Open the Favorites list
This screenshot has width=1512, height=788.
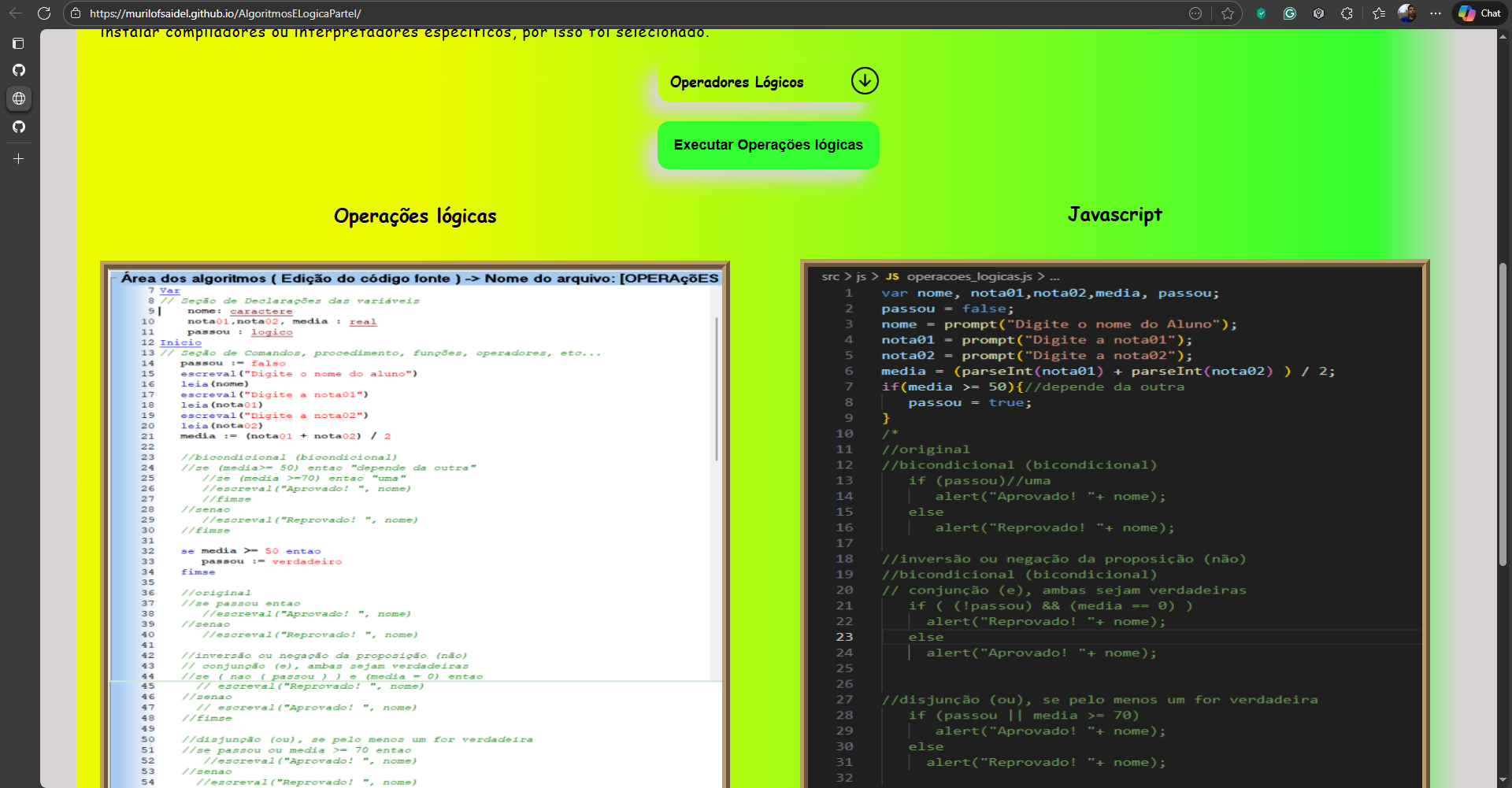point(1379,13)
